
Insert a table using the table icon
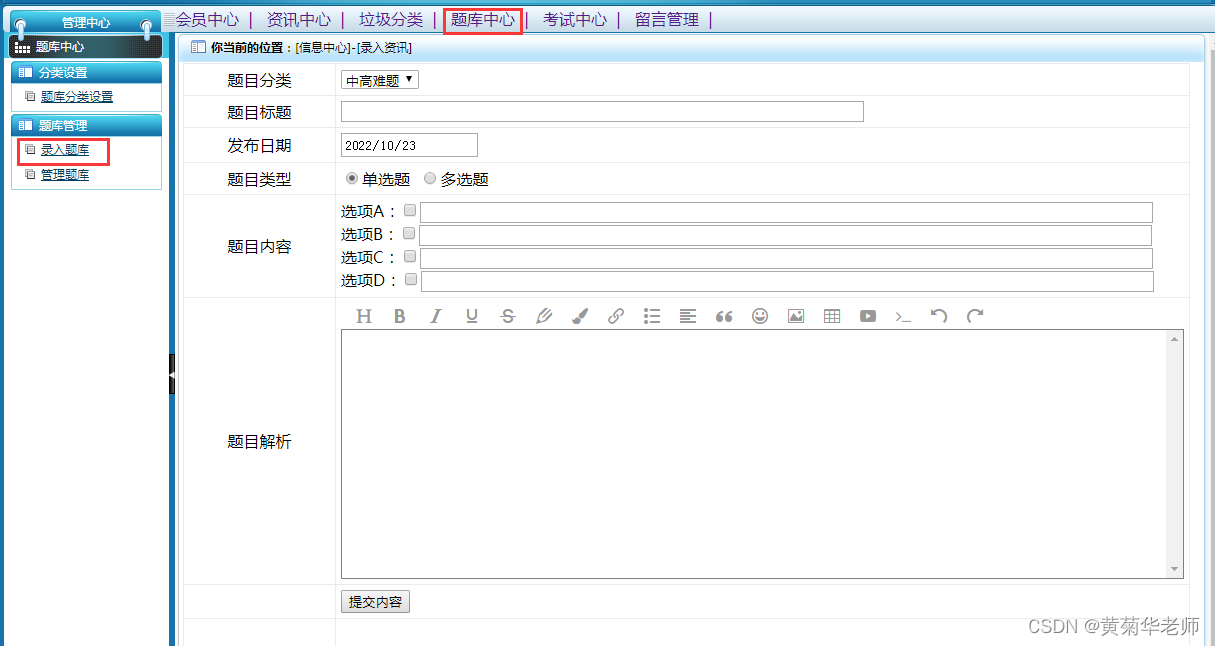(831, 316)
